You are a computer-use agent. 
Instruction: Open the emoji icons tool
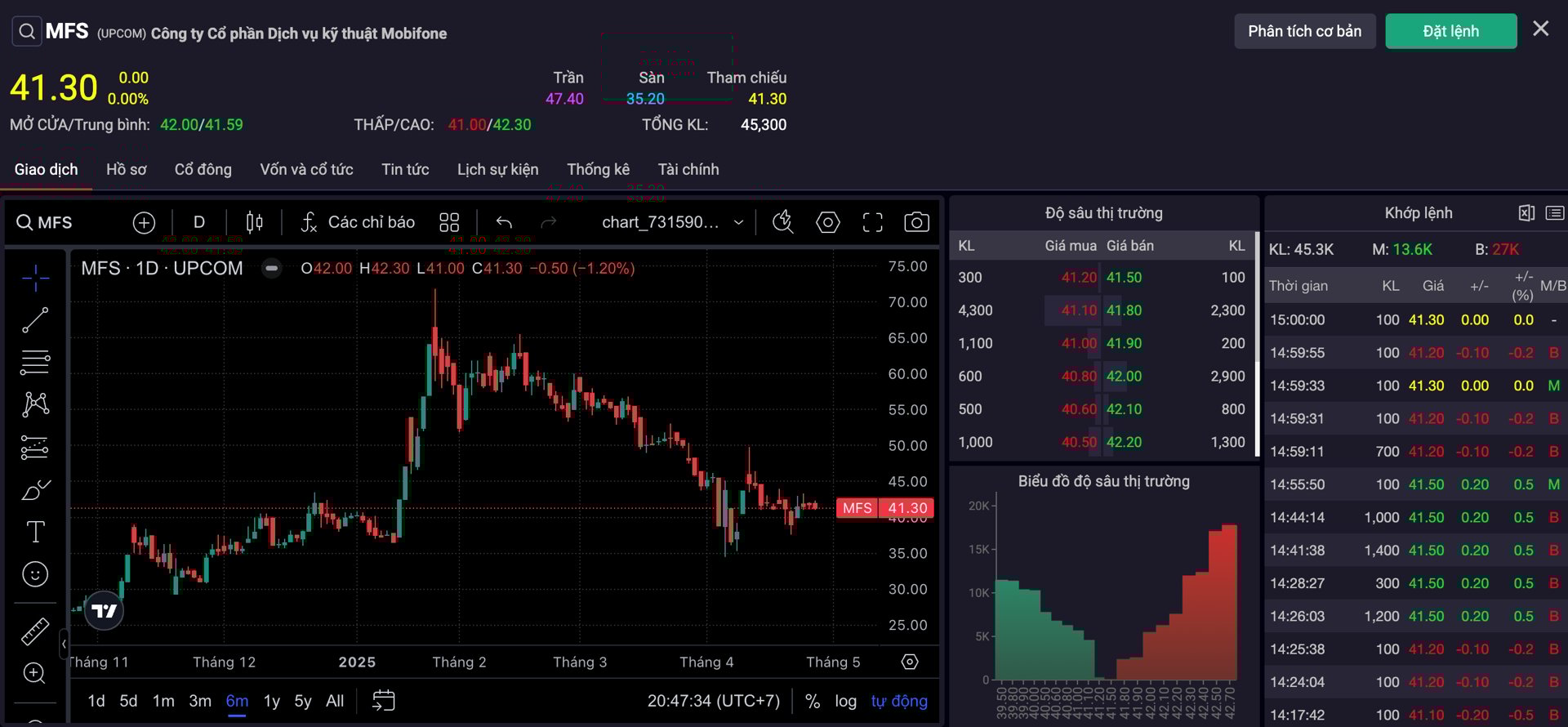(35, 574)
